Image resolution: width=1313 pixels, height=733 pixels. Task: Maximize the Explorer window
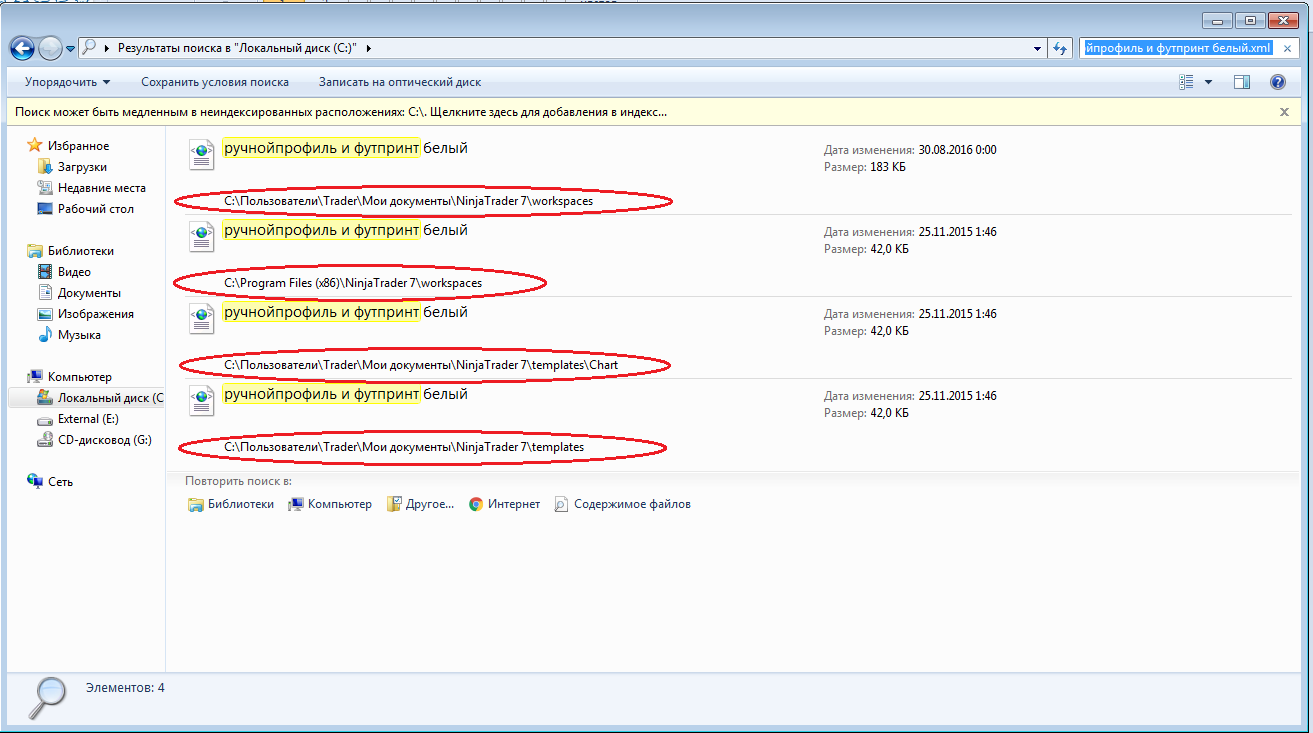coord(1249,19)
